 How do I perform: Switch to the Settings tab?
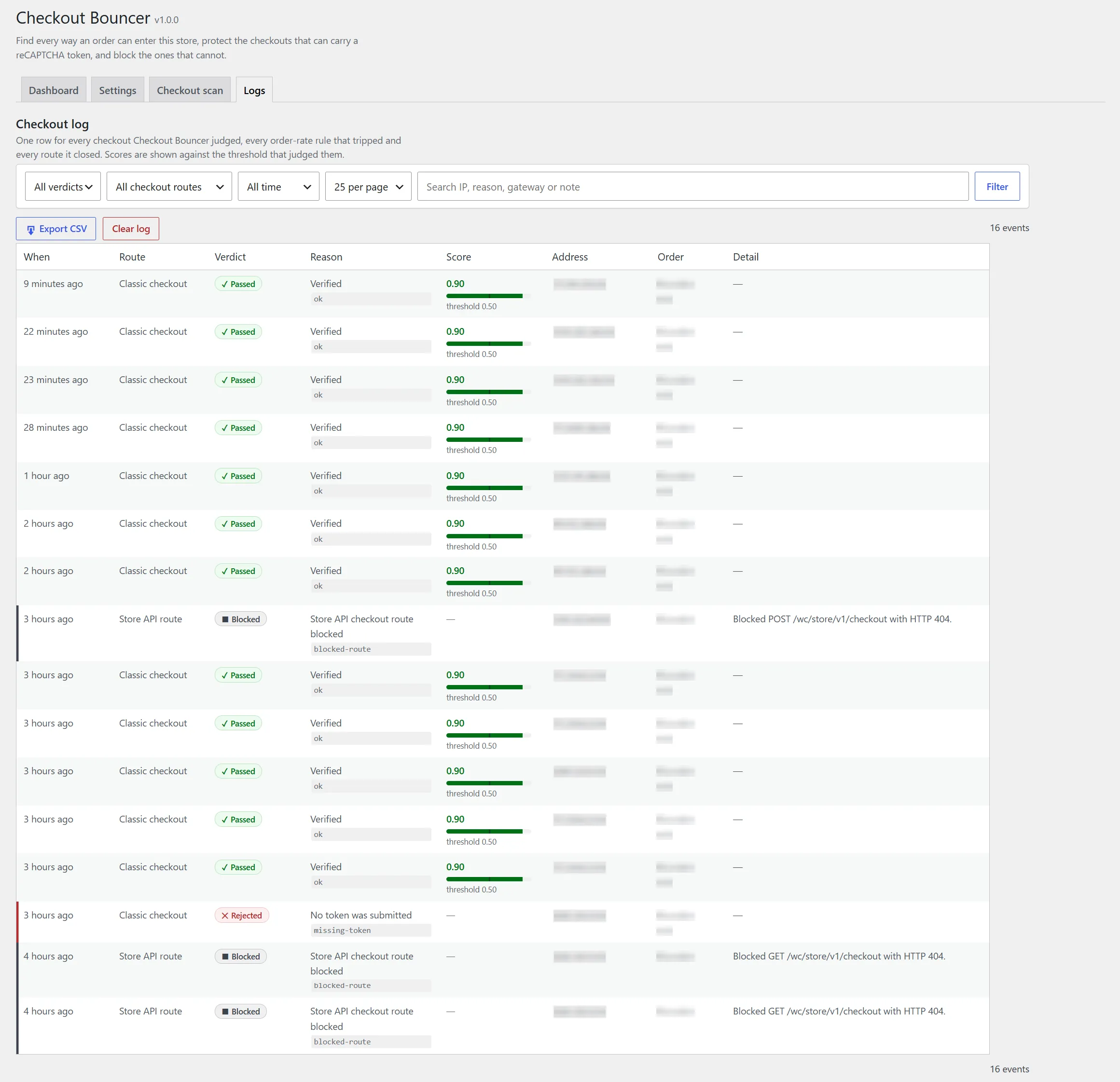click(118, 90)
